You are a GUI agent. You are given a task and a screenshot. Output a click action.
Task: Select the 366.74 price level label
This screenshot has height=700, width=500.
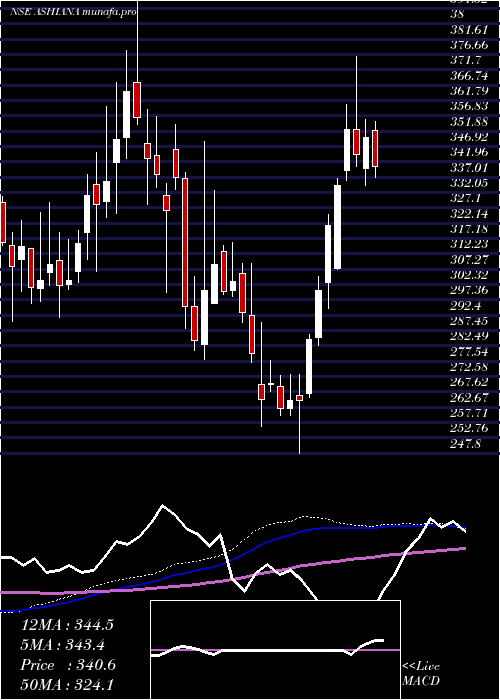click(469, 76)
